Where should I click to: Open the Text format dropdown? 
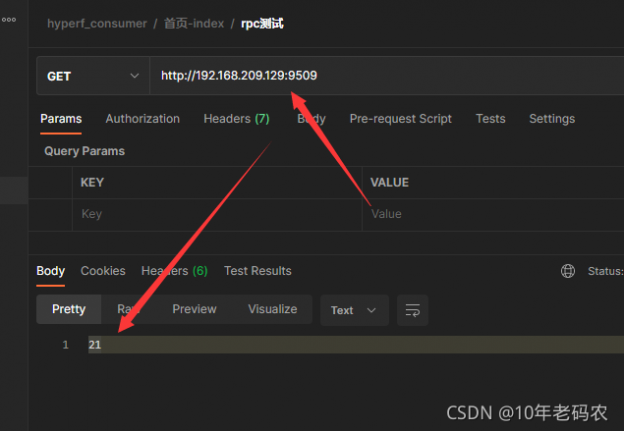354,310
